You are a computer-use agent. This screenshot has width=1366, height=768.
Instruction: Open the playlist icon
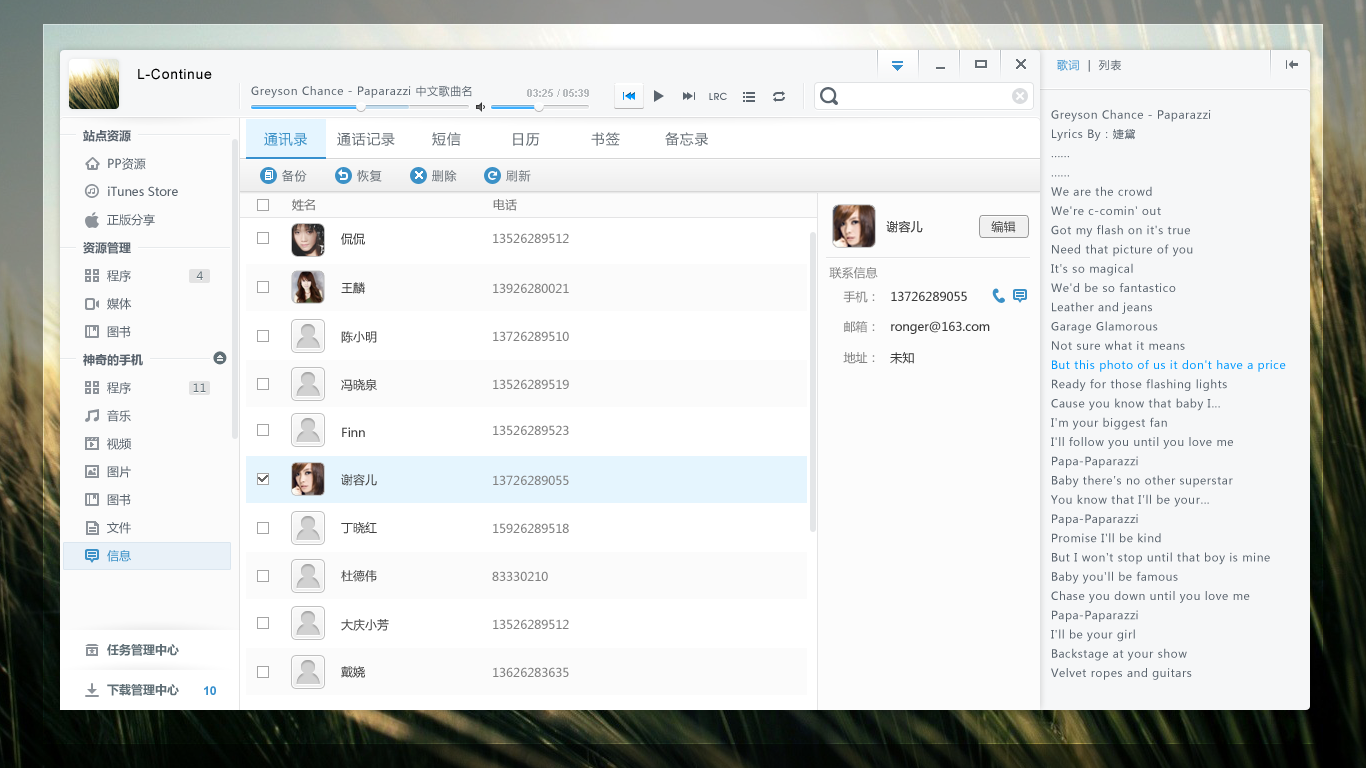(x=749, y=96)
